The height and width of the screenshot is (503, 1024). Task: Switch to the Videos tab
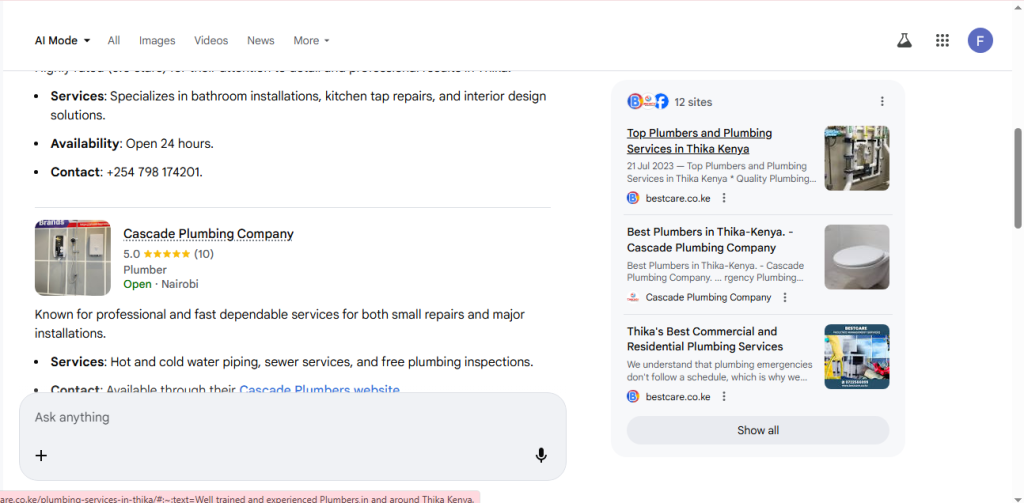211,41
